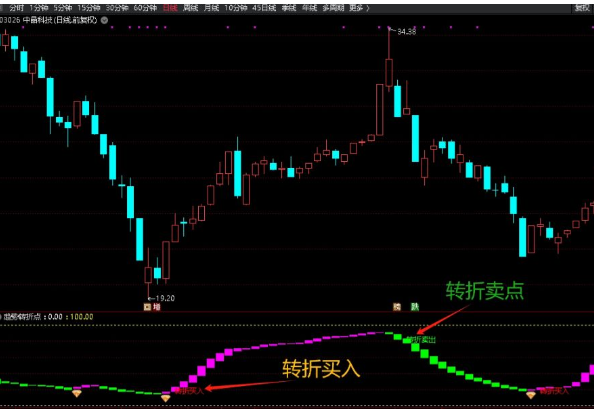Click the leftmost orange diamond indicator signal

coord(77,393)
